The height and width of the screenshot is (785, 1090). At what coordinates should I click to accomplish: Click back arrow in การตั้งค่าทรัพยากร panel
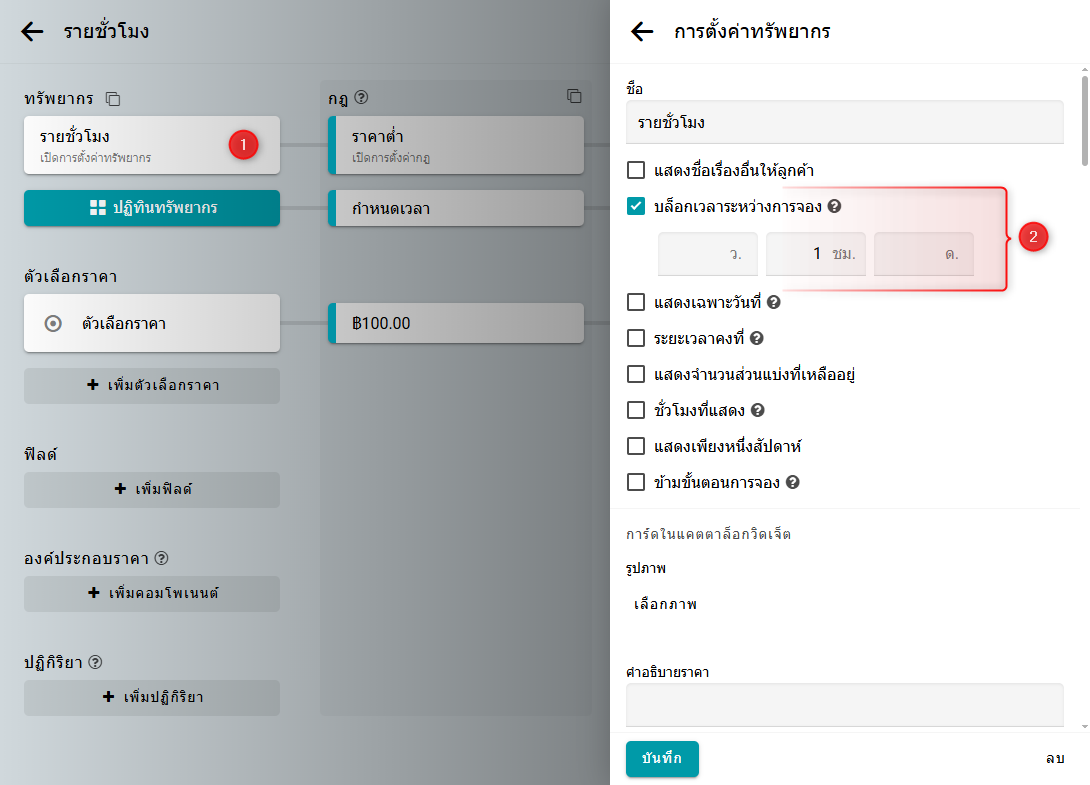pos(642,31)
